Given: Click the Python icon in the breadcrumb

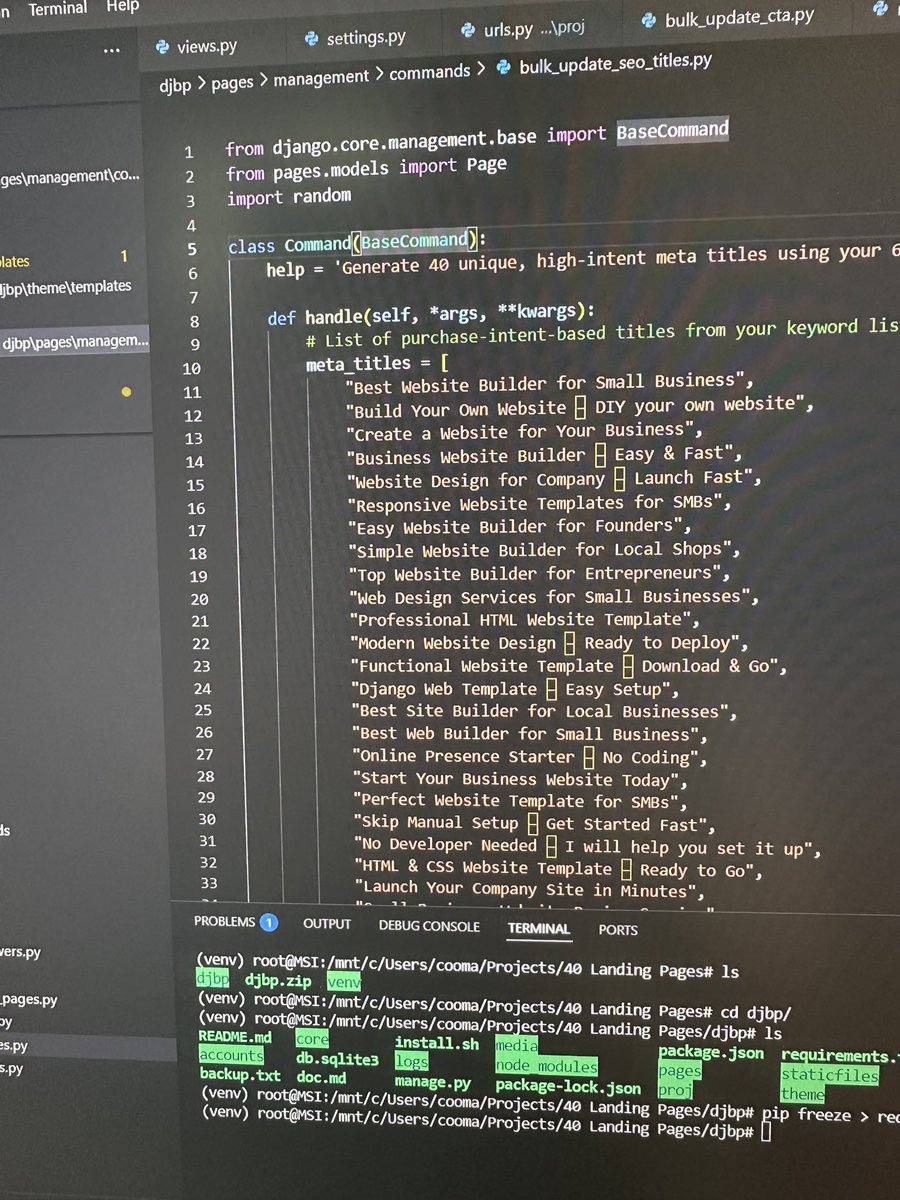Looking at the screenshot, I should coord(503,66).
